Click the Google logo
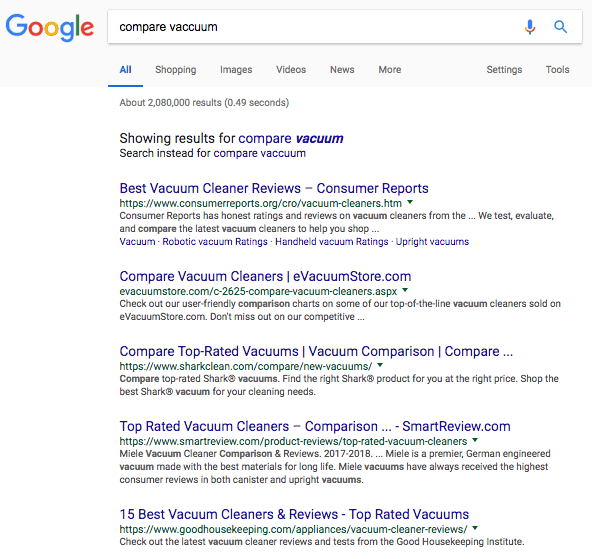592x559 pixels. point(49,27)
